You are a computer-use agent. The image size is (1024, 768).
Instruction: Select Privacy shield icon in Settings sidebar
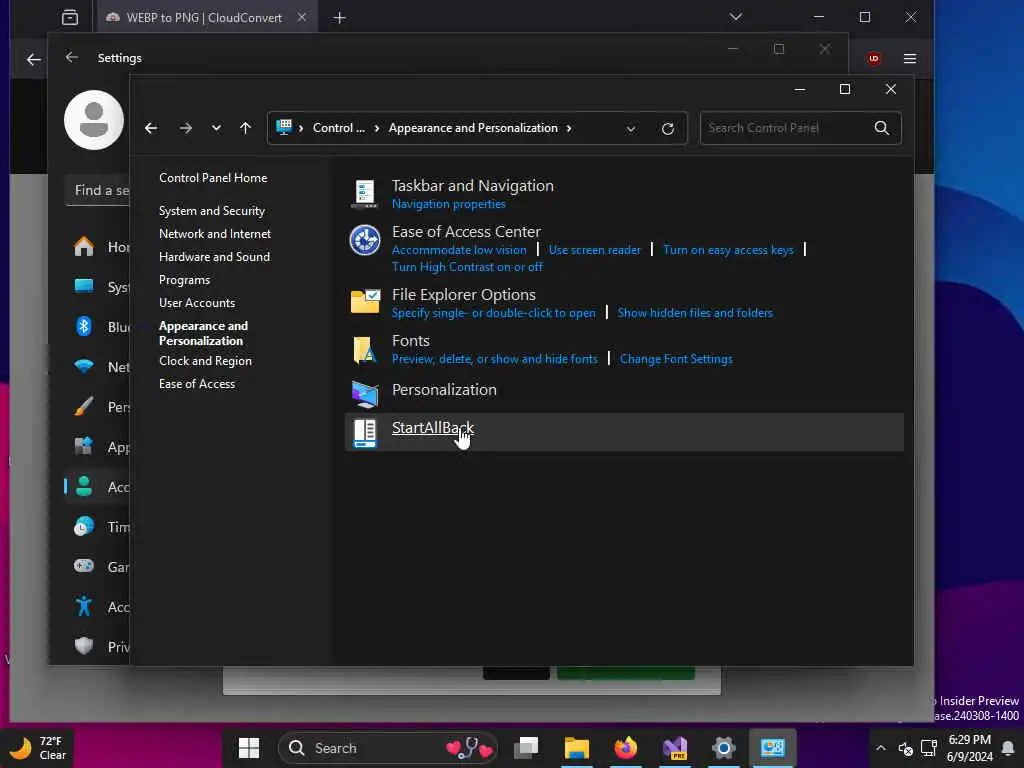(x=84, y=646)
